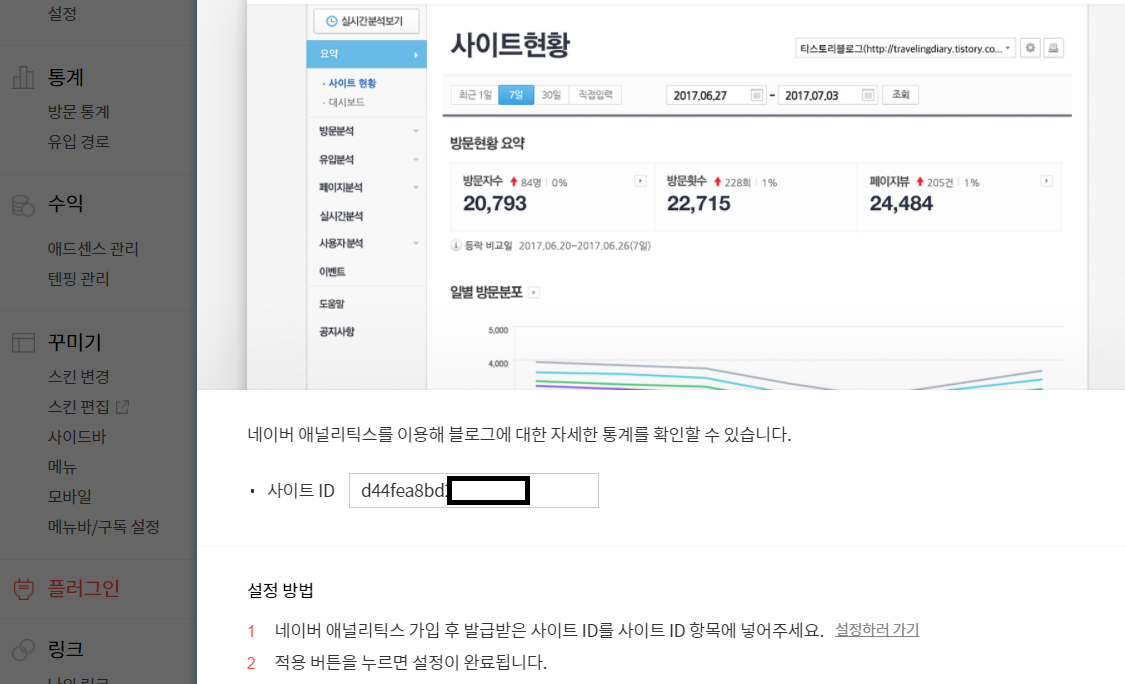The height and width of the screenshot is (684, 1125).
Task: Click the clock icon on 실시간분석보기
Action: coord(331,20)
